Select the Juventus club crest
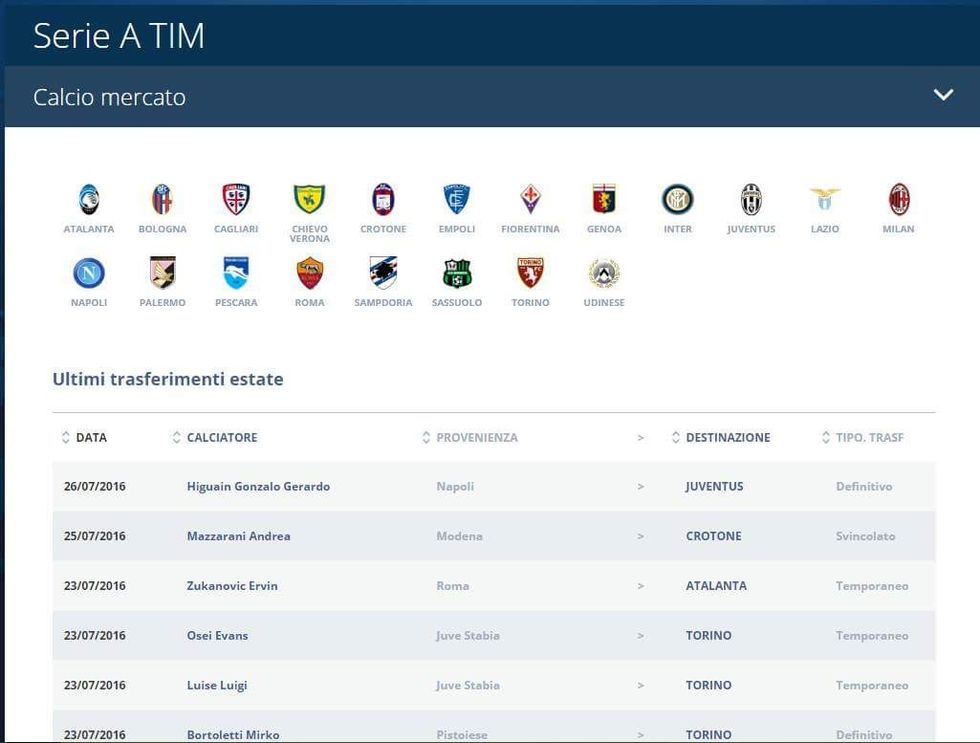 tap(751, 197)
